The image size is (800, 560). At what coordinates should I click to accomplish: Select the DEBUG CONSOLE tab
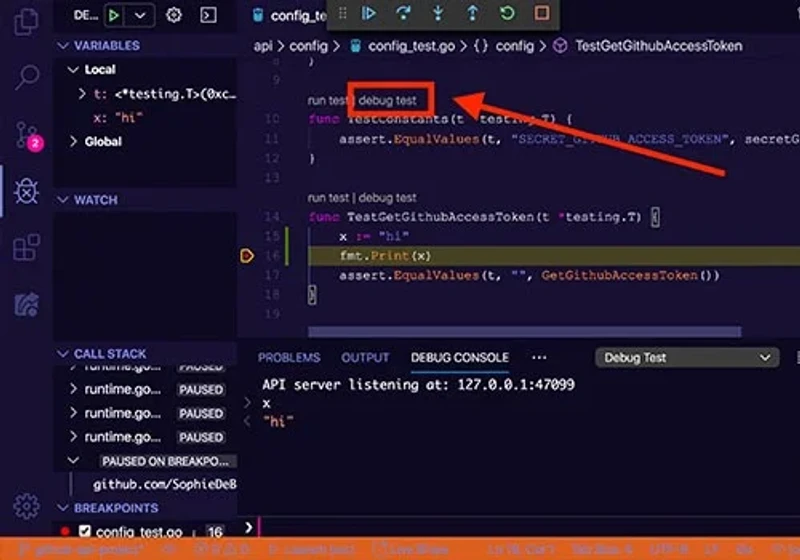coord(460,358)
